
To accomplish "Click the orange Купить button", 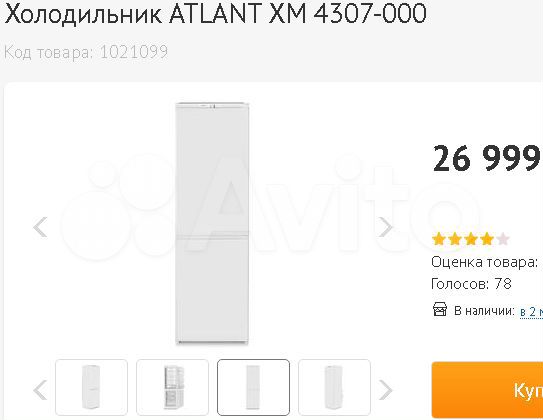I will pyautogui.click(x=487, y=390).
